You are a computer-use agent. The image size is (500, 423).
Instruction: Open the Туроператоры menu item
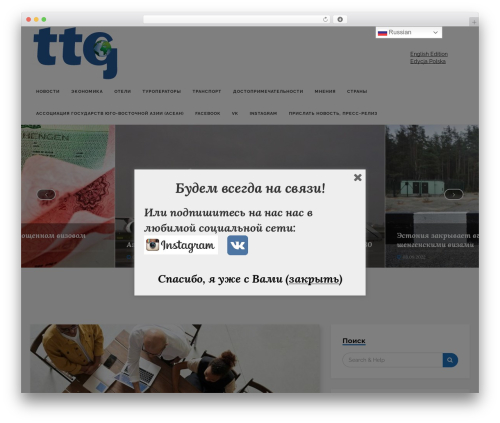162,91
